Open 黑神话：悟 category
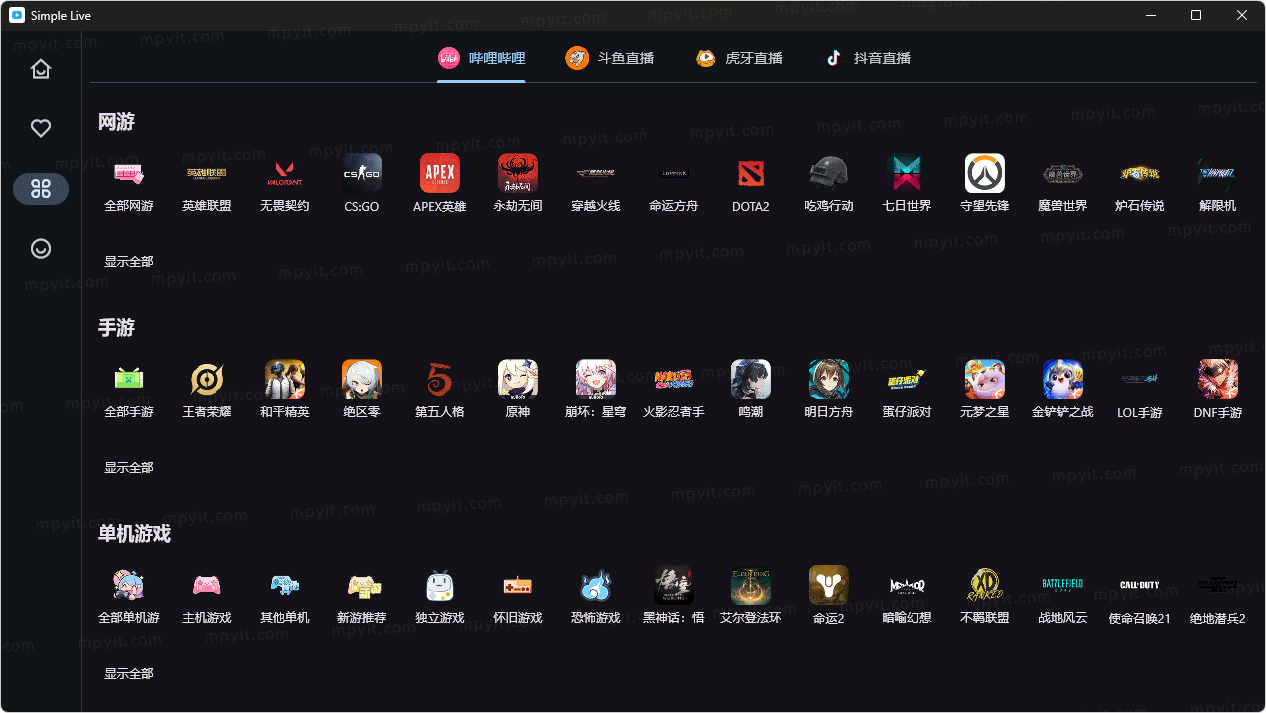The width and height of the screenshot is (1266, 713). (674, 595)
